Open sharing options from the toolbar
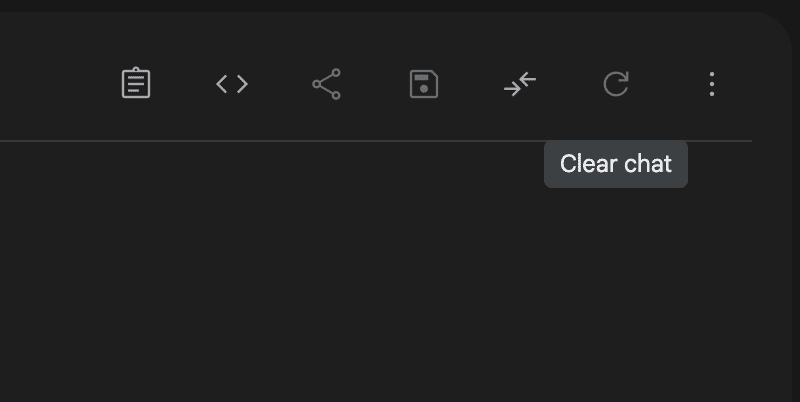The width and height of the screenshot is (800, 402). (327, 84)
